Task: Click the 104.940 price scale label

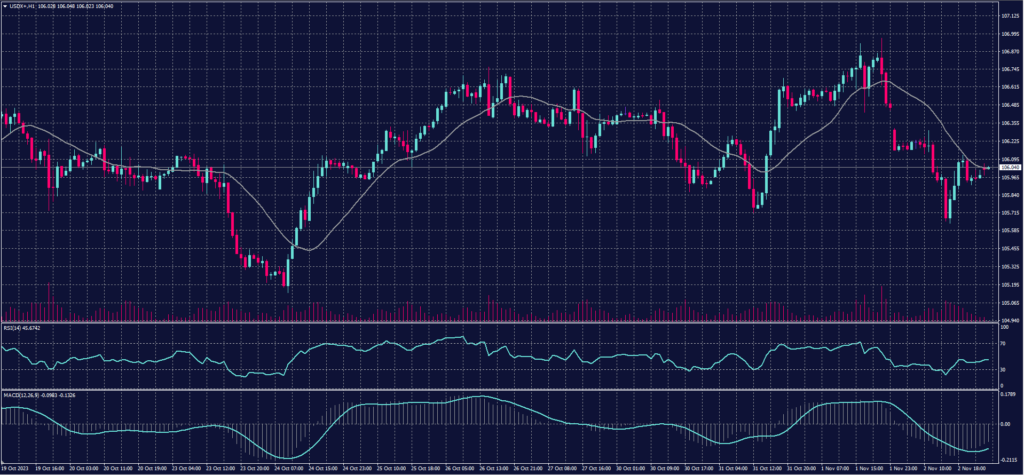Action: [x=1009, y=321]
